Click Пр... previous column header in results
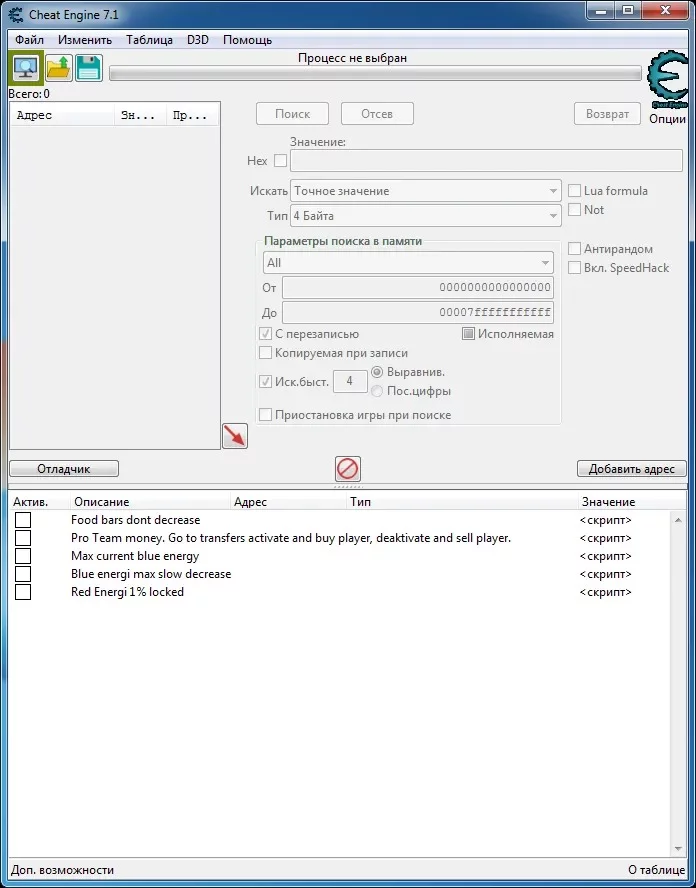Screen dimensions: 696x888 click(x=193, y=116)
